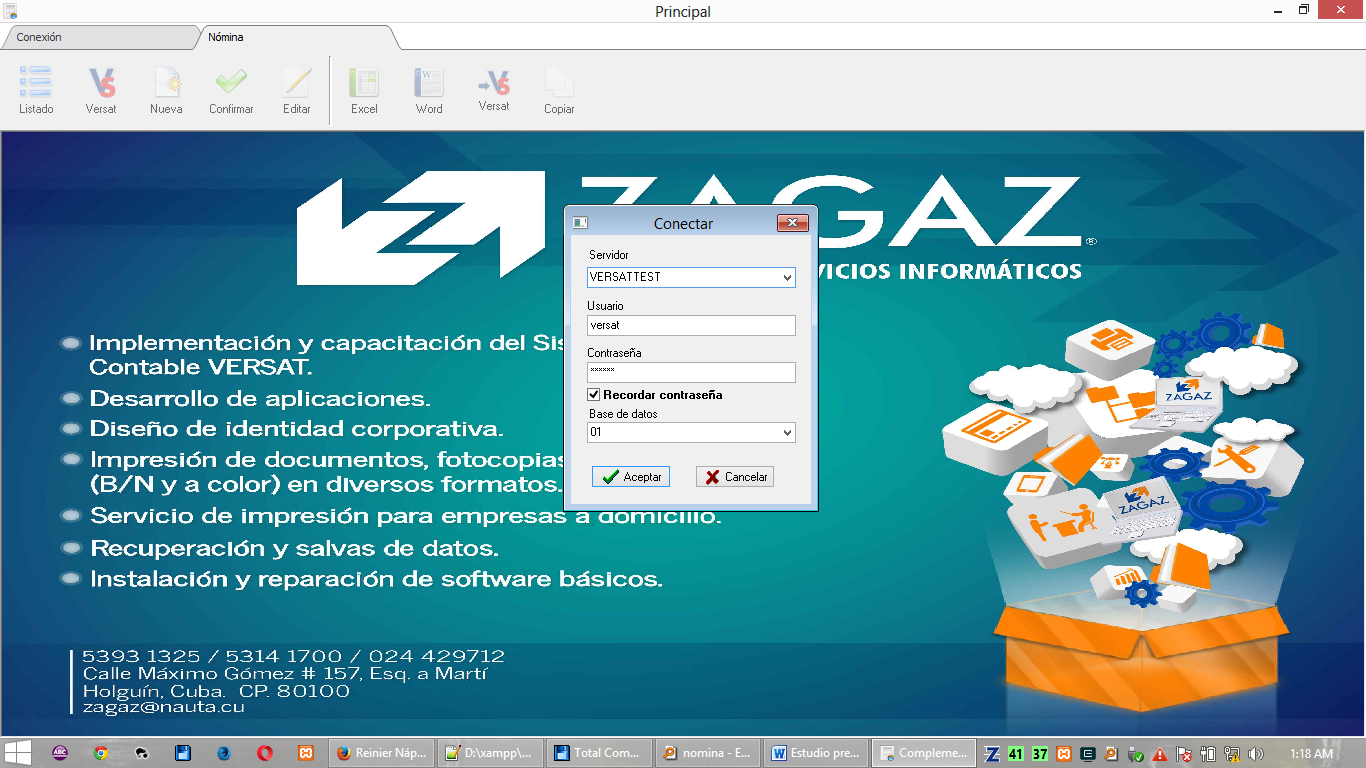1366x768 pixels.
Task: Focus the Usuario text field
Action: (x=691, y=325)
